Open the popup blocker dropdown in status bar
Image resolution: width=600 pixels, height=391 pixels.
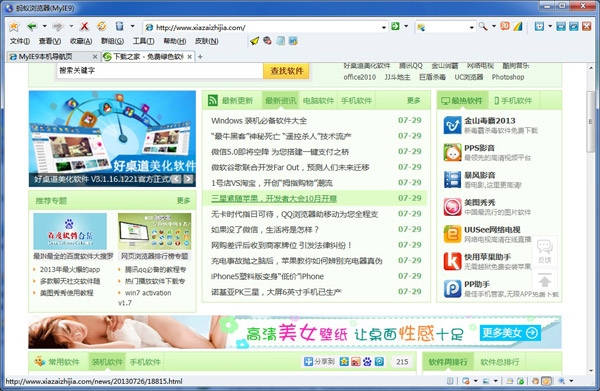point(475,381)
